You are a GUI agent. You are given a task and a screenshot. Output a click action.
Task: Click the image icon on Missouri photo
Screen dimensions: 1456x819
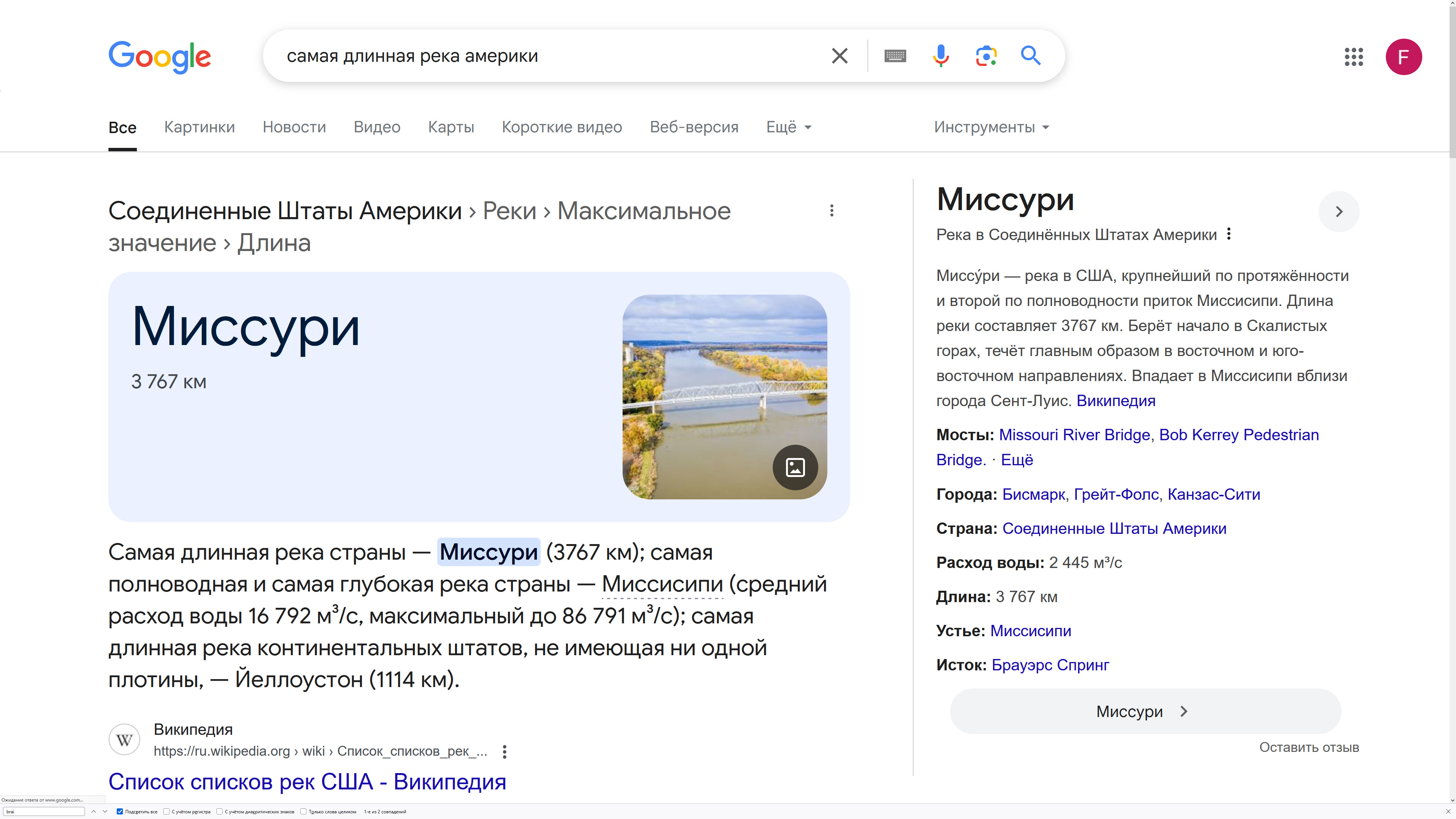[x=795, y=468]
